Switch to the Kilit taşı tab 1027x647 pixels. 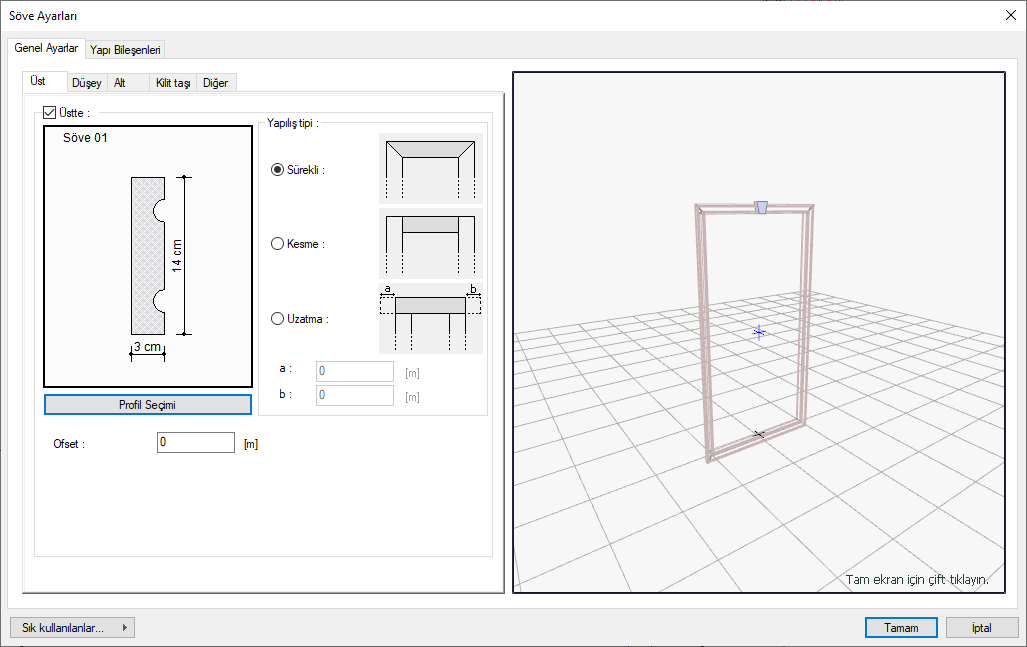[x=173, y=83]
